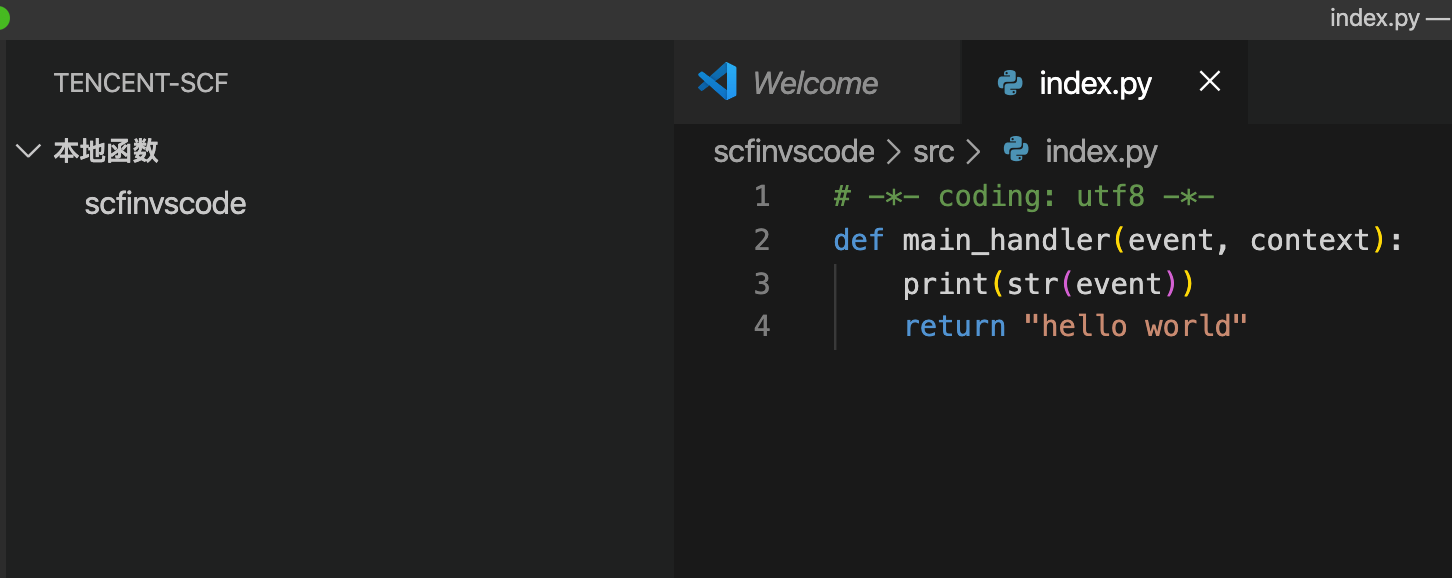Click the Python icon on index.py tab
This screenshot has height=578, width=1452.
tap(1010, 83)
